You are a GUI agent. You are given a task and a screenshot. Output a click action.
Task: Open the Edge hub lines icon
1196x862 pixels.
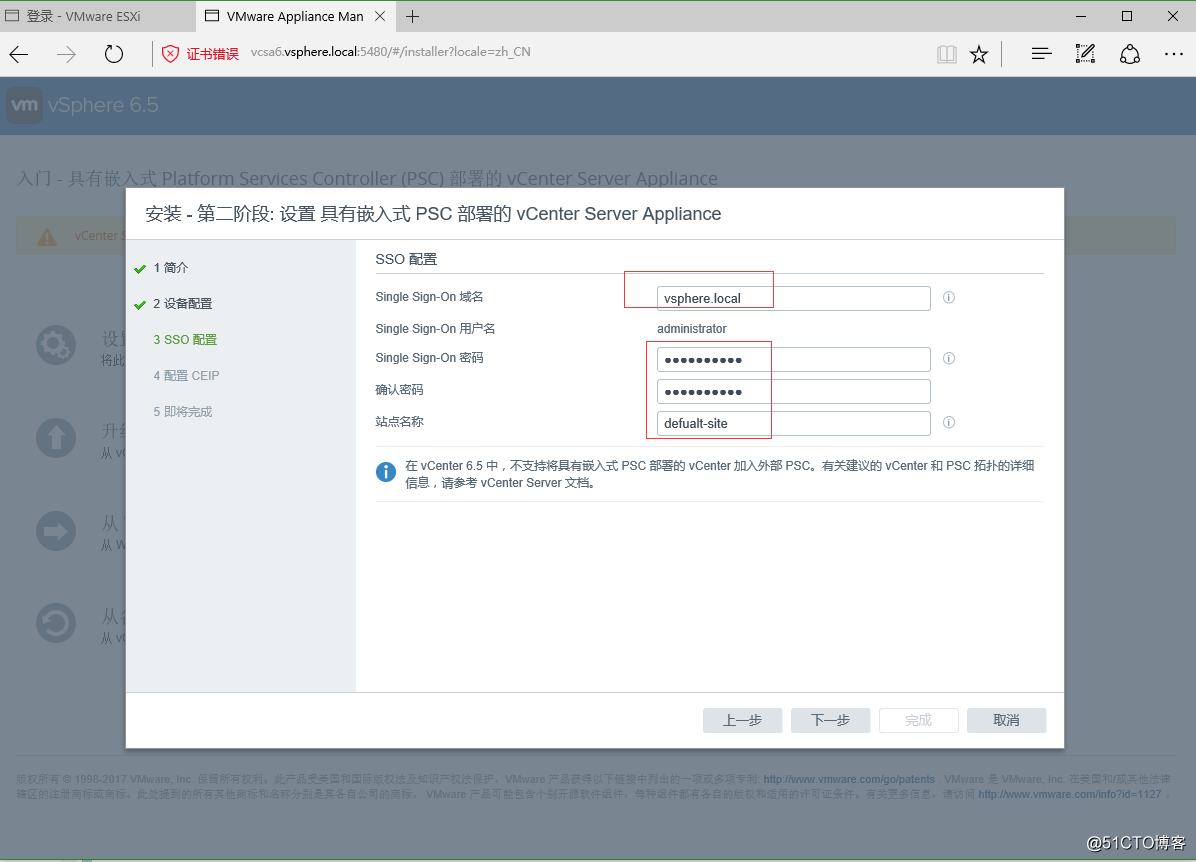[x=1041, y=53]
